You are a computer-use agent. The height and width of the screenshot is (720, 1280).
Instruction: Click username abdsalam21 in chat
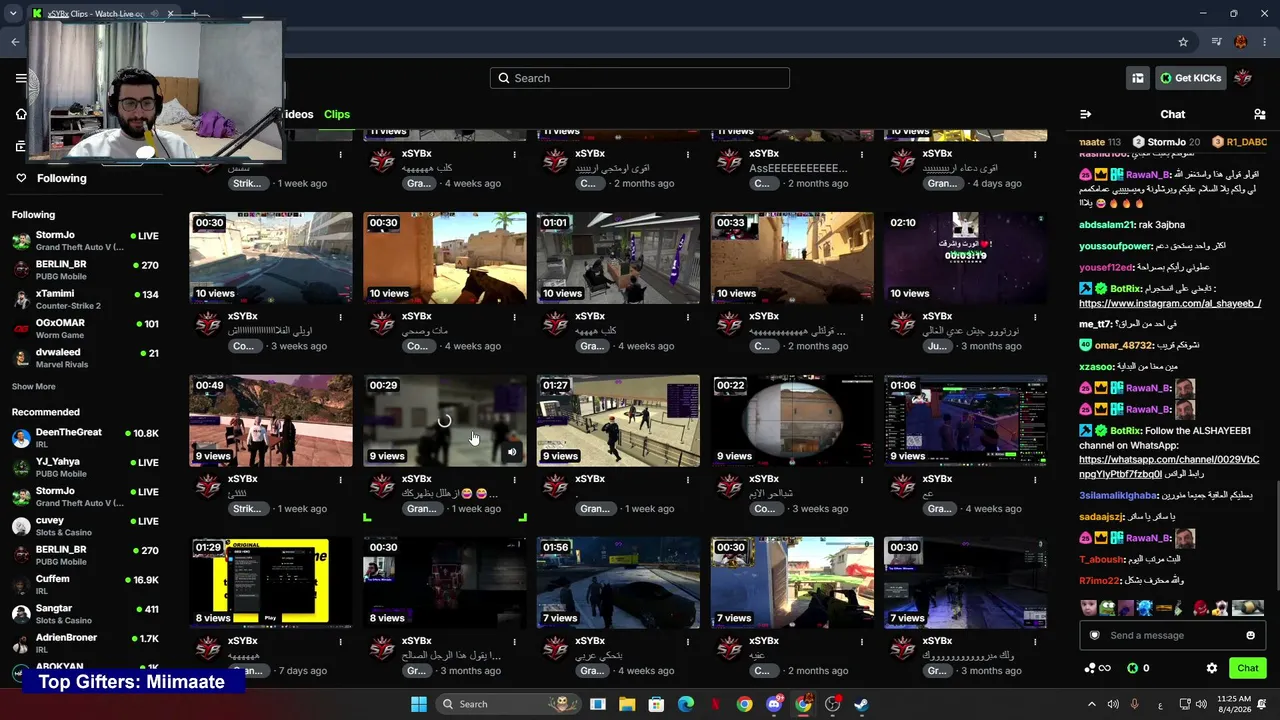click(1107, 225)
